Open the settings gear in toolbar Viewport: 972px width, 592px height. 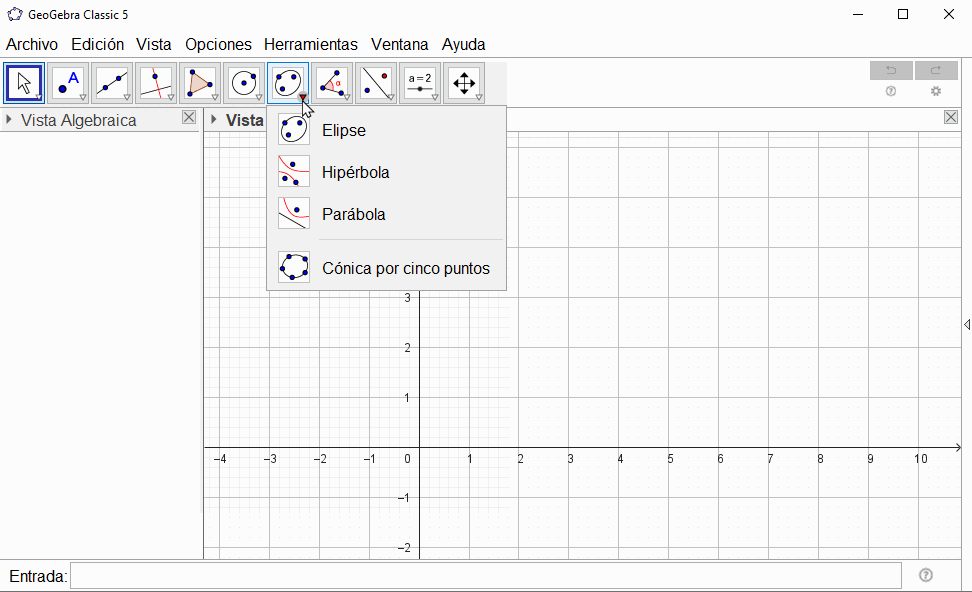coord(936,91)
